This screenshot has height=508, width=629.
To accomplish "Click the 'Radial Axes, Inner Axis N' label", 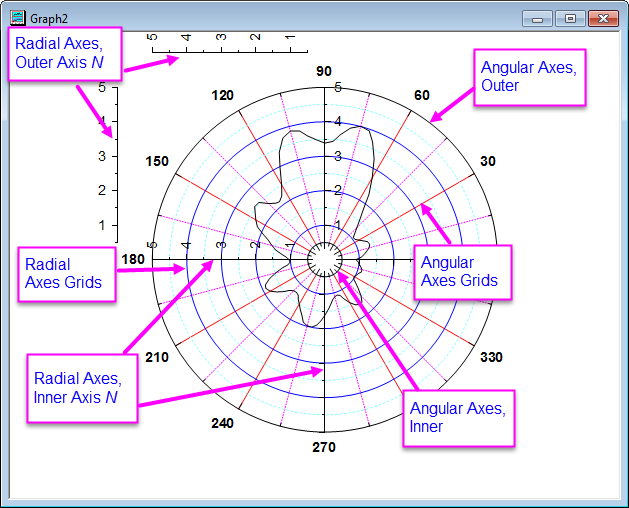I will 80,388.
